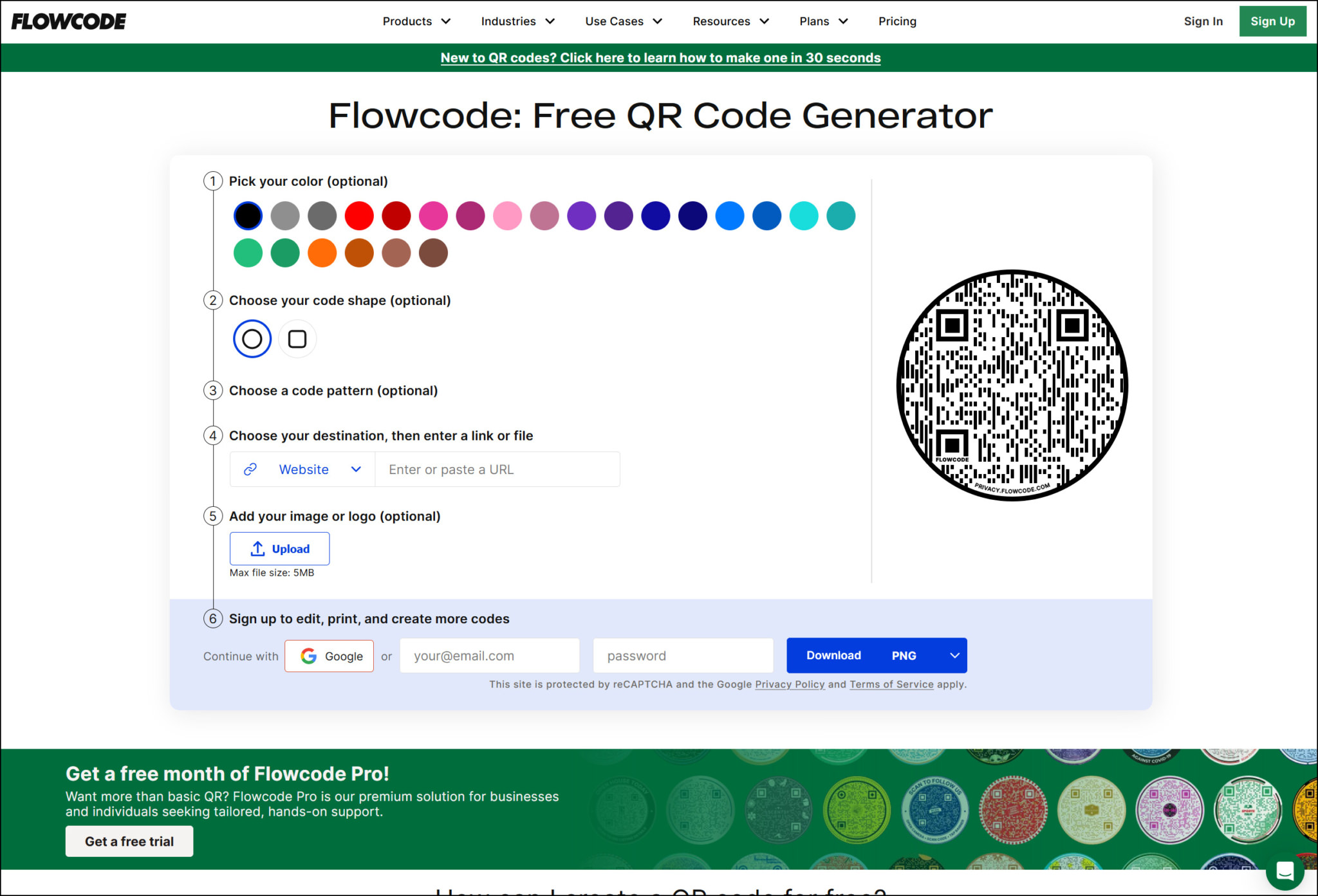Click the 'Enter or paste a URL' field
Viewport: 1318px width, 896px height.
pos(497,470)
